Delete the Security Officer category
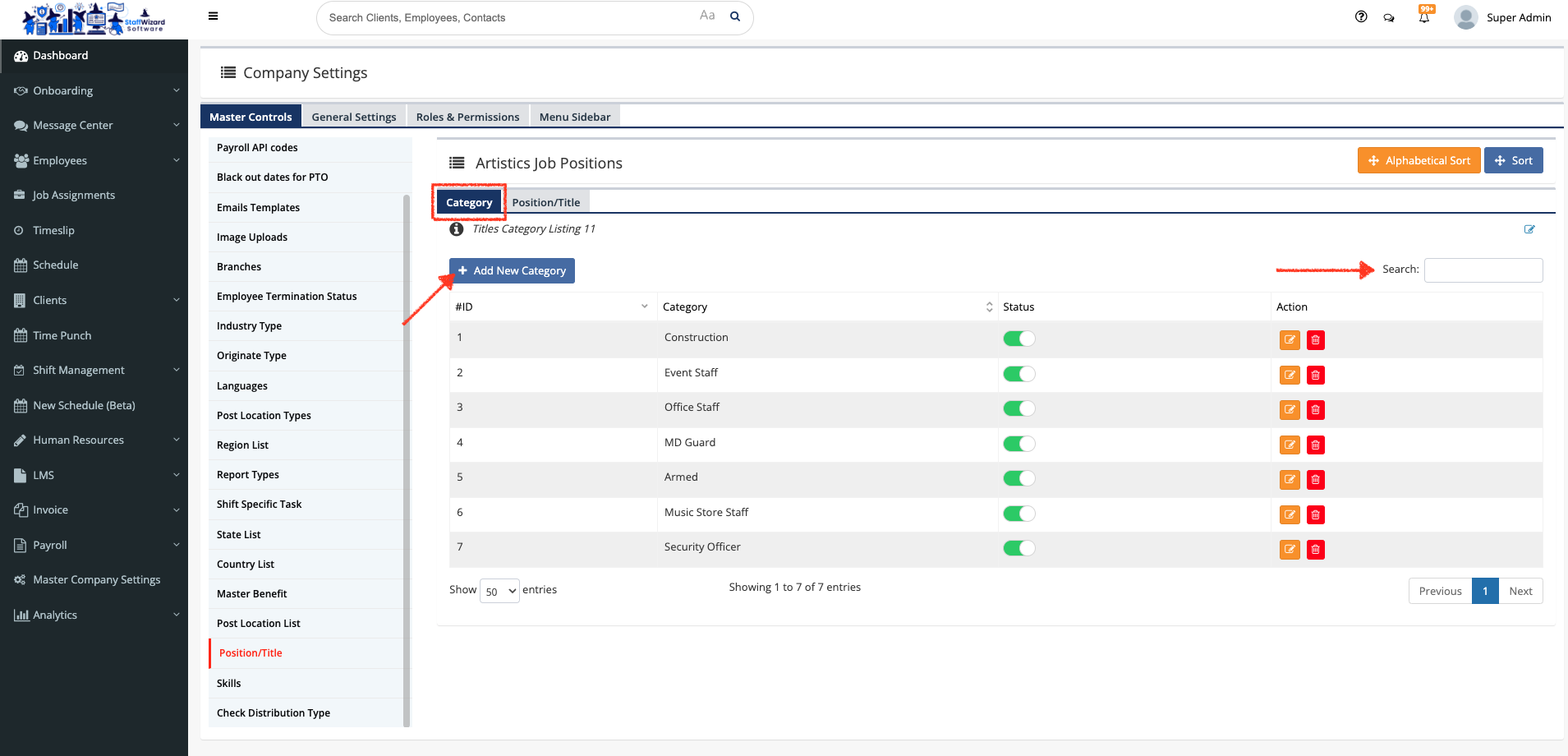This screenshot has height=756, width=1568. click(x=1316, y=550)
